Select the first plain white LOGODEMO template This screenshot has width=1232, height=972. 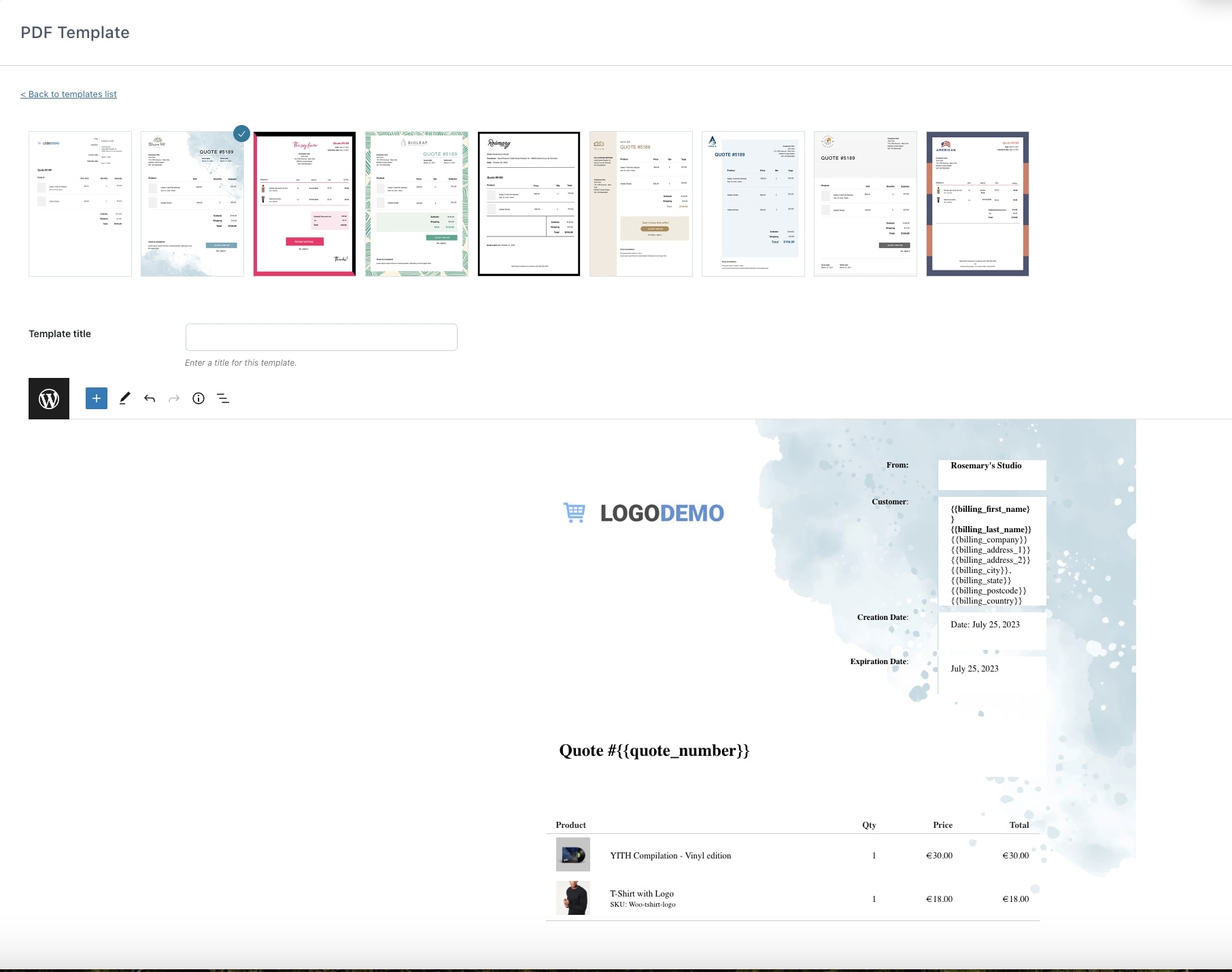tap(80, 204)
